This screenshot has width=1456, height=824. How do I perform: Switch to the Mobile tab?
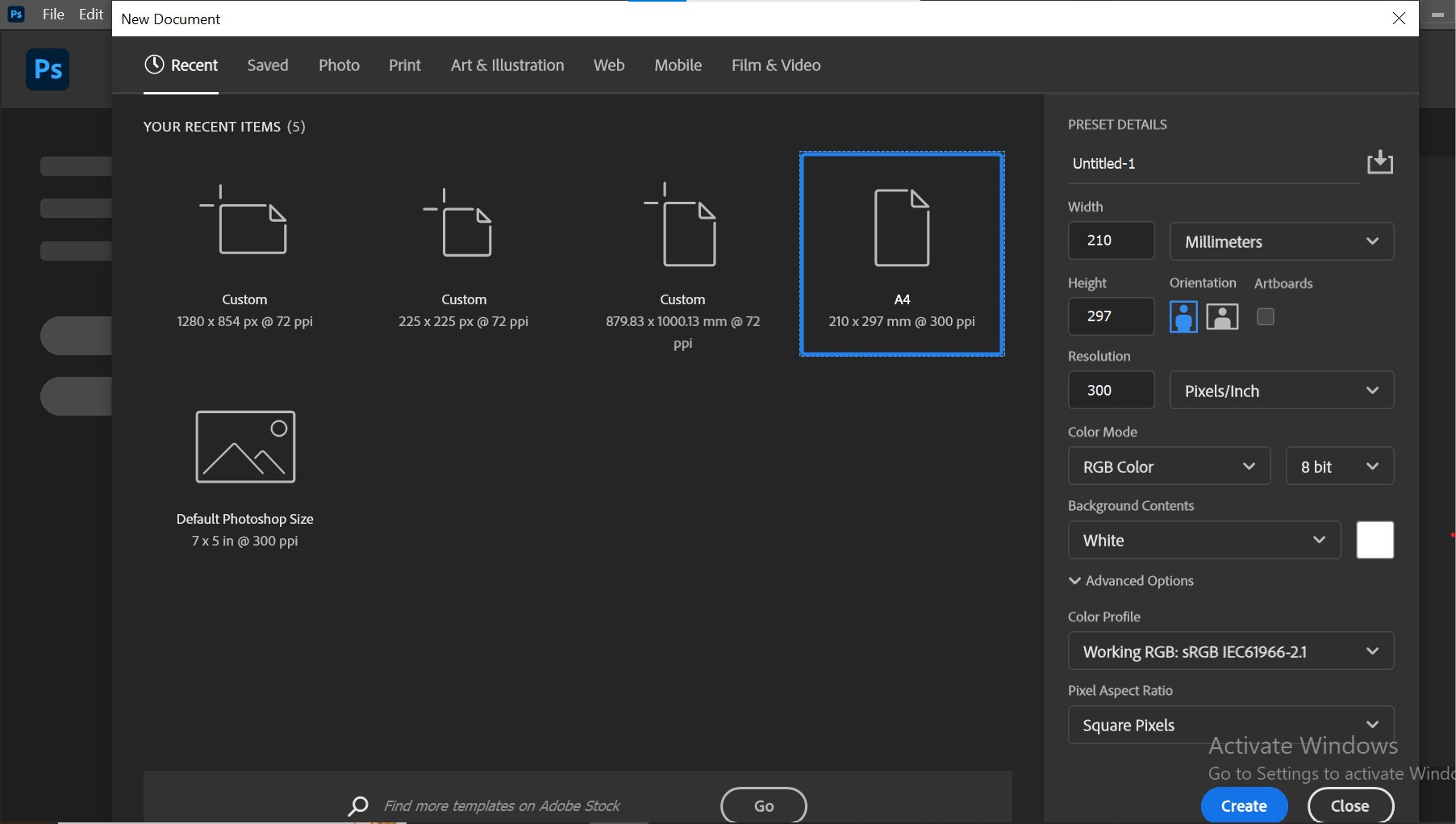click(x=678, y=65)
